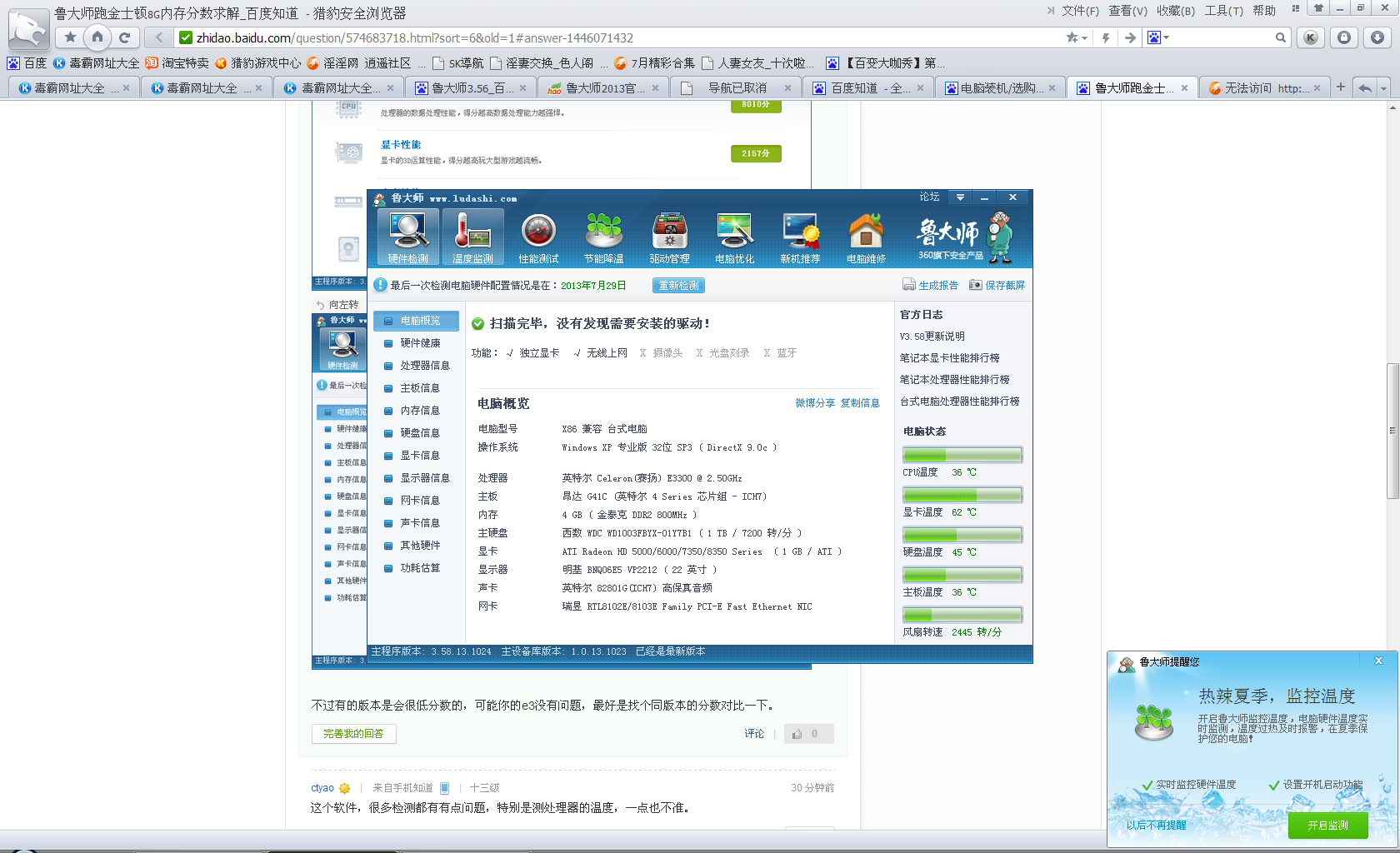Image resolution: width=1400 pixels, height=853 pixels.
Task: Open 工具(T) browser menu
Action: 1223,11
